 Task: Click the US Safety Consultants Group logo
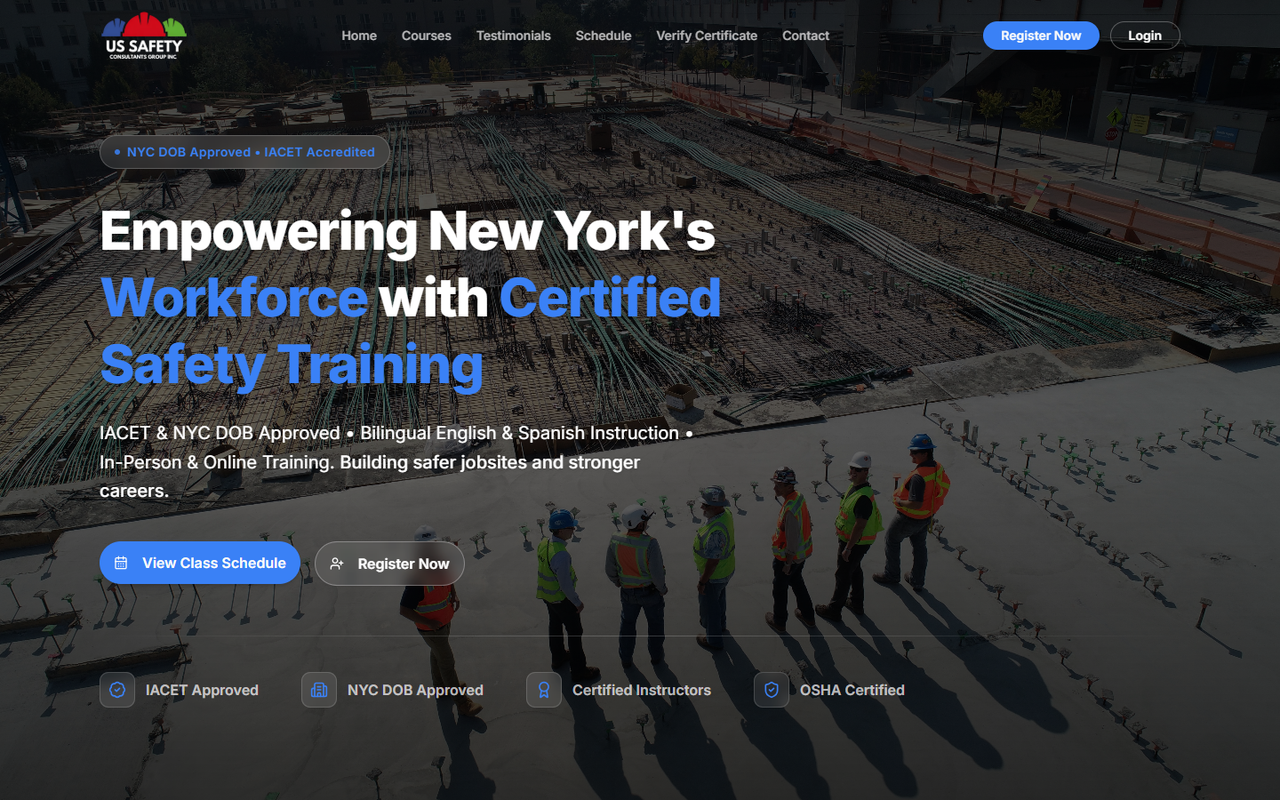144,36
